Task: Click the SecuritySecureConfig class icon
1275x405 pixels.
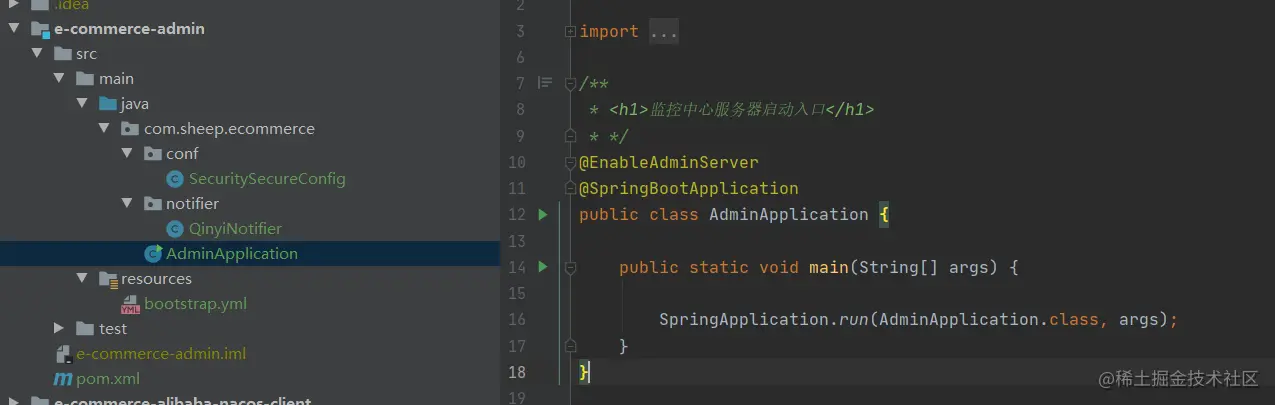Action: (x=175, y=179)
